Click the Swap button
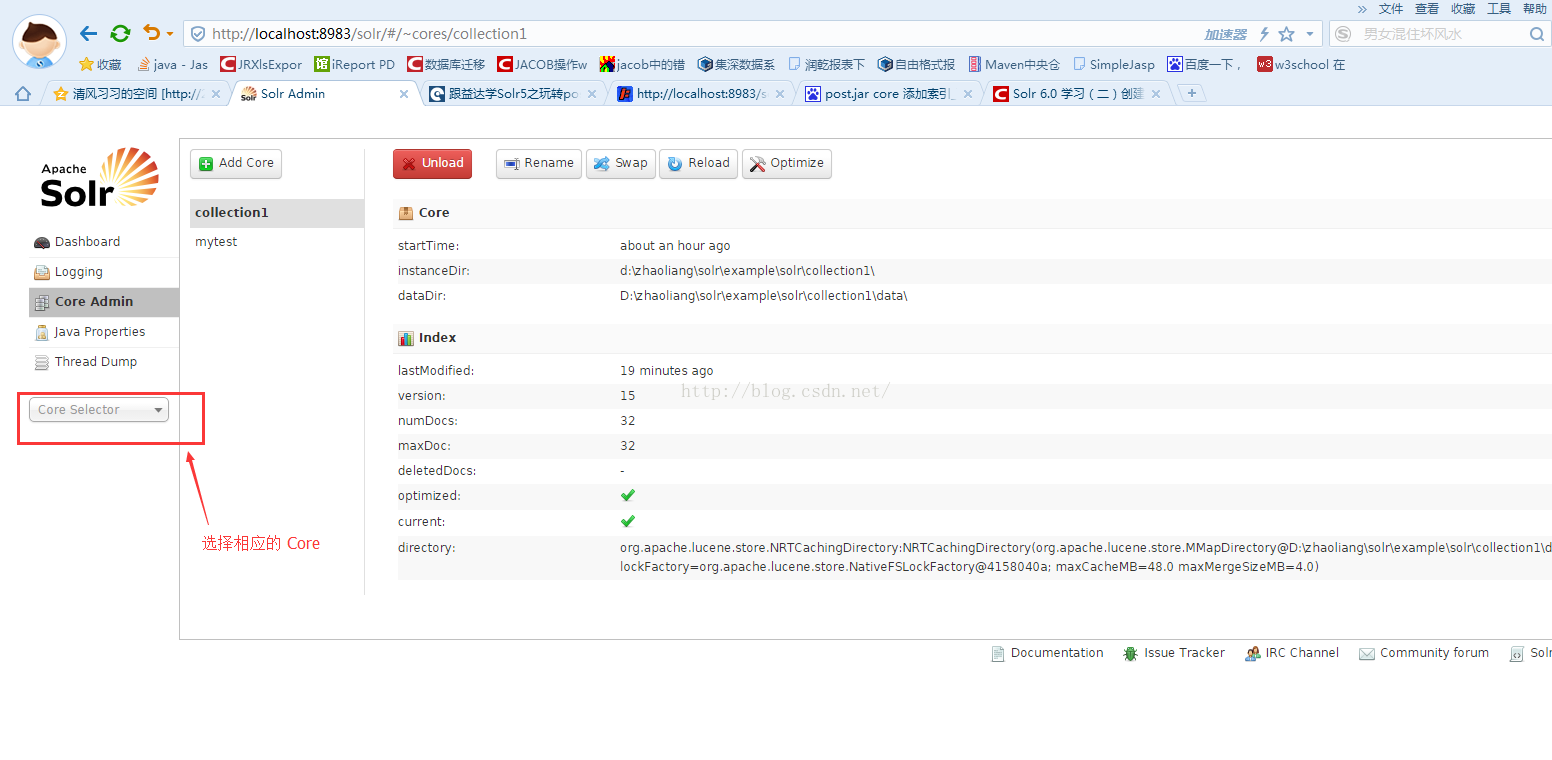The image size is (1552, 760). 621,164
